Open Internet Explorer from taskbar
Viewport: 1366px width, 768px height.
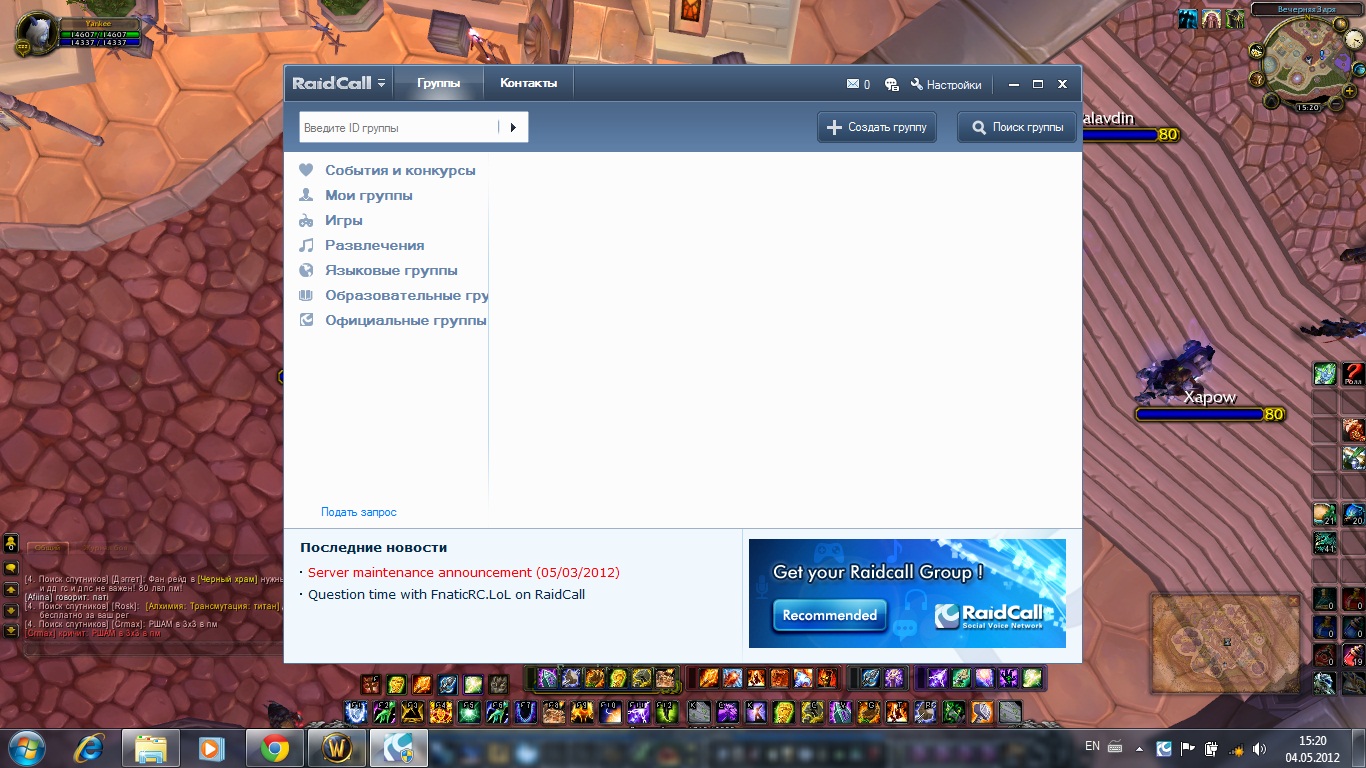(89, 748)
